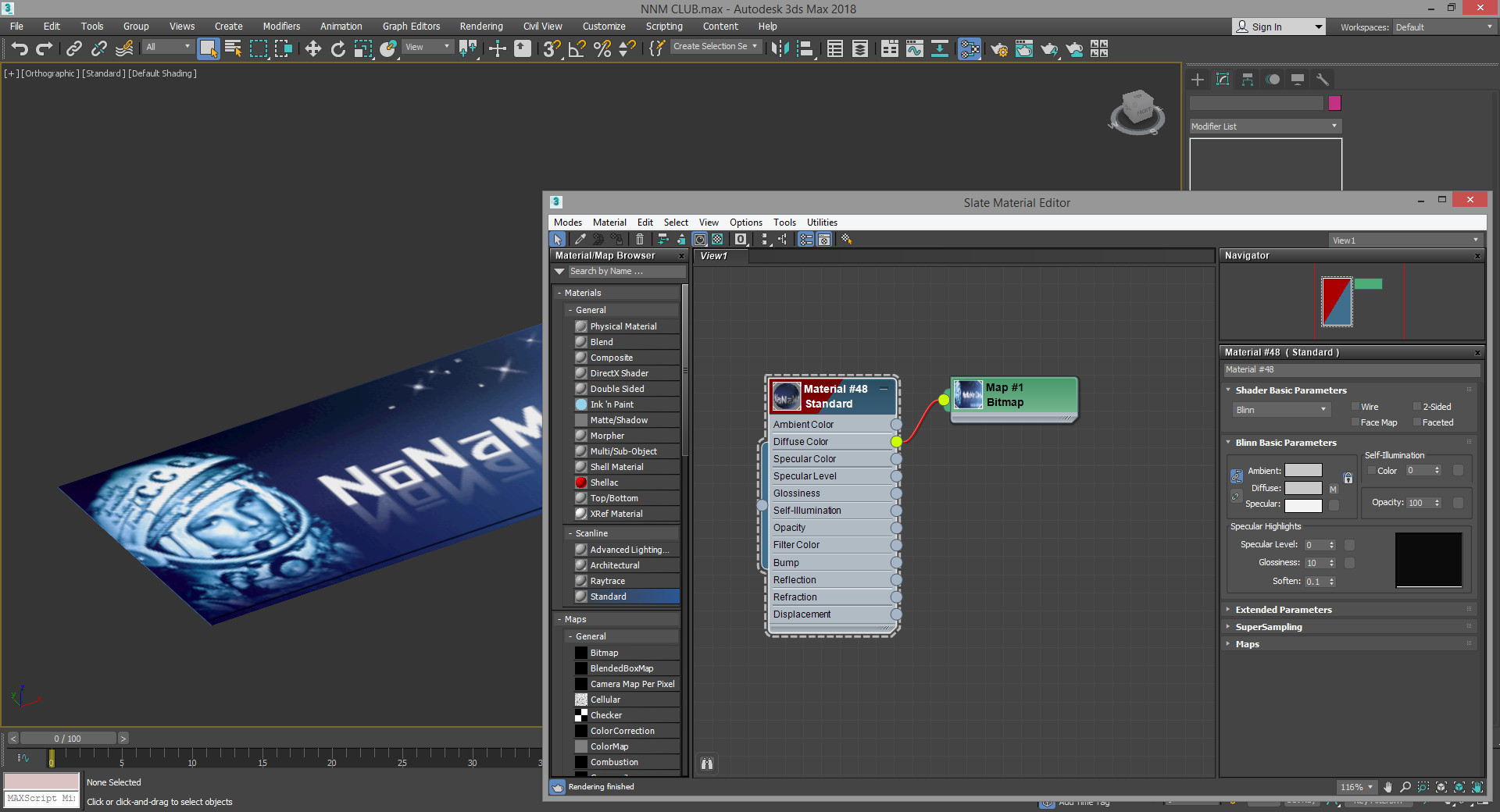Image resolution: width=1500 pixels, height=812 pixels.
Task: Enable the Faceted checkbox
Action: coord(1417,422)
